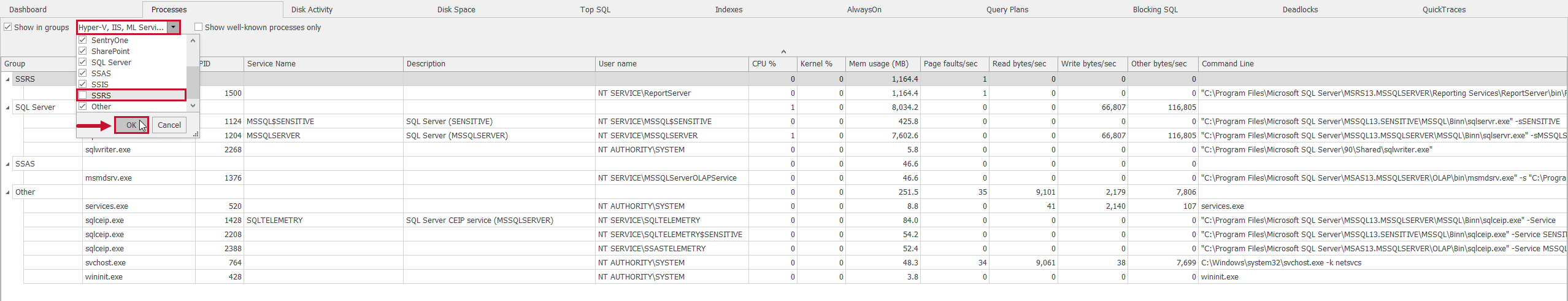This screenshot has width=1568, height=301.
Task: Cancel the group selection popup
Action: [169, 125]
